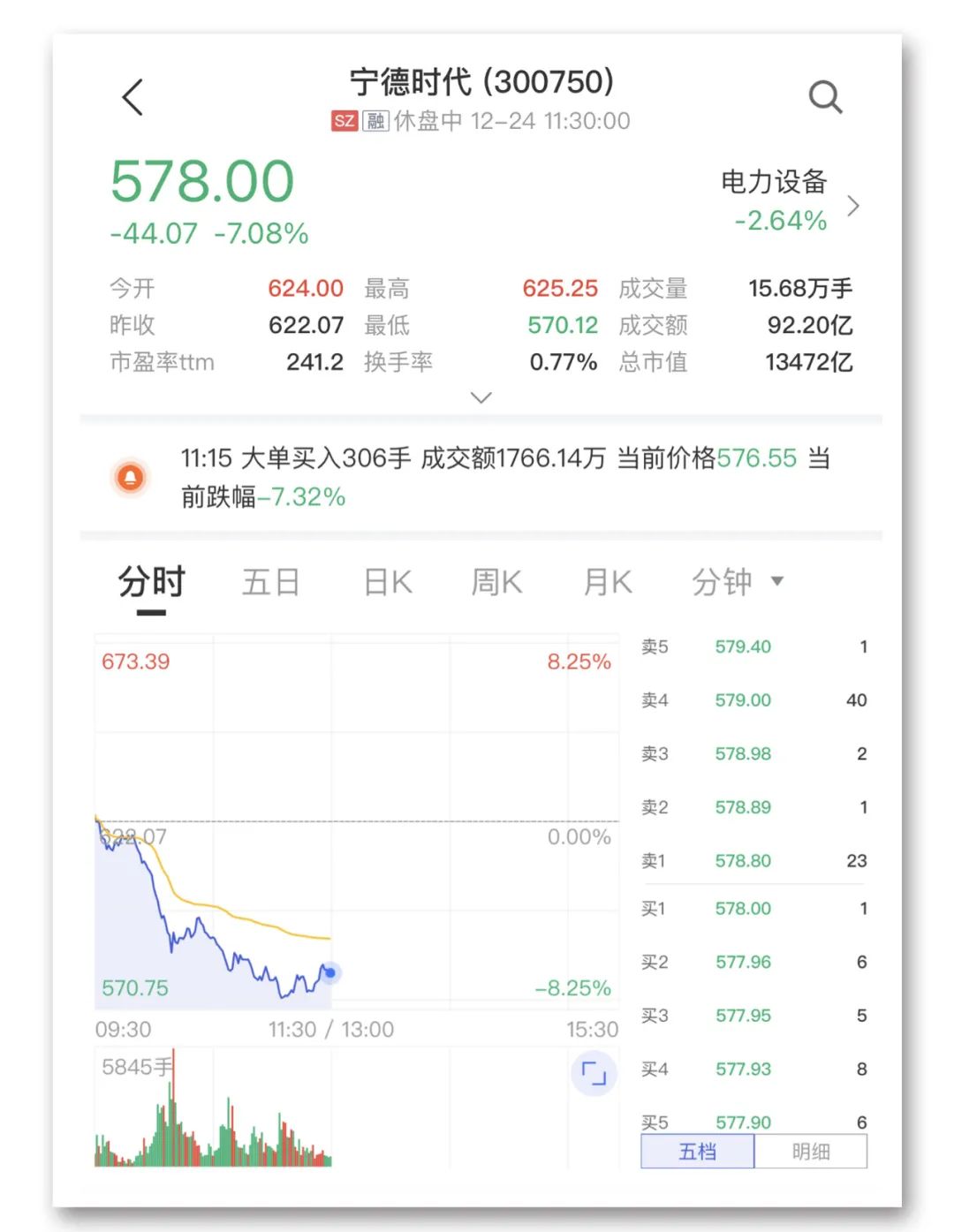Viewport: 954px width, 1232px height.
Task: Expand chart to fullscreen icon
Action: 594,1073
